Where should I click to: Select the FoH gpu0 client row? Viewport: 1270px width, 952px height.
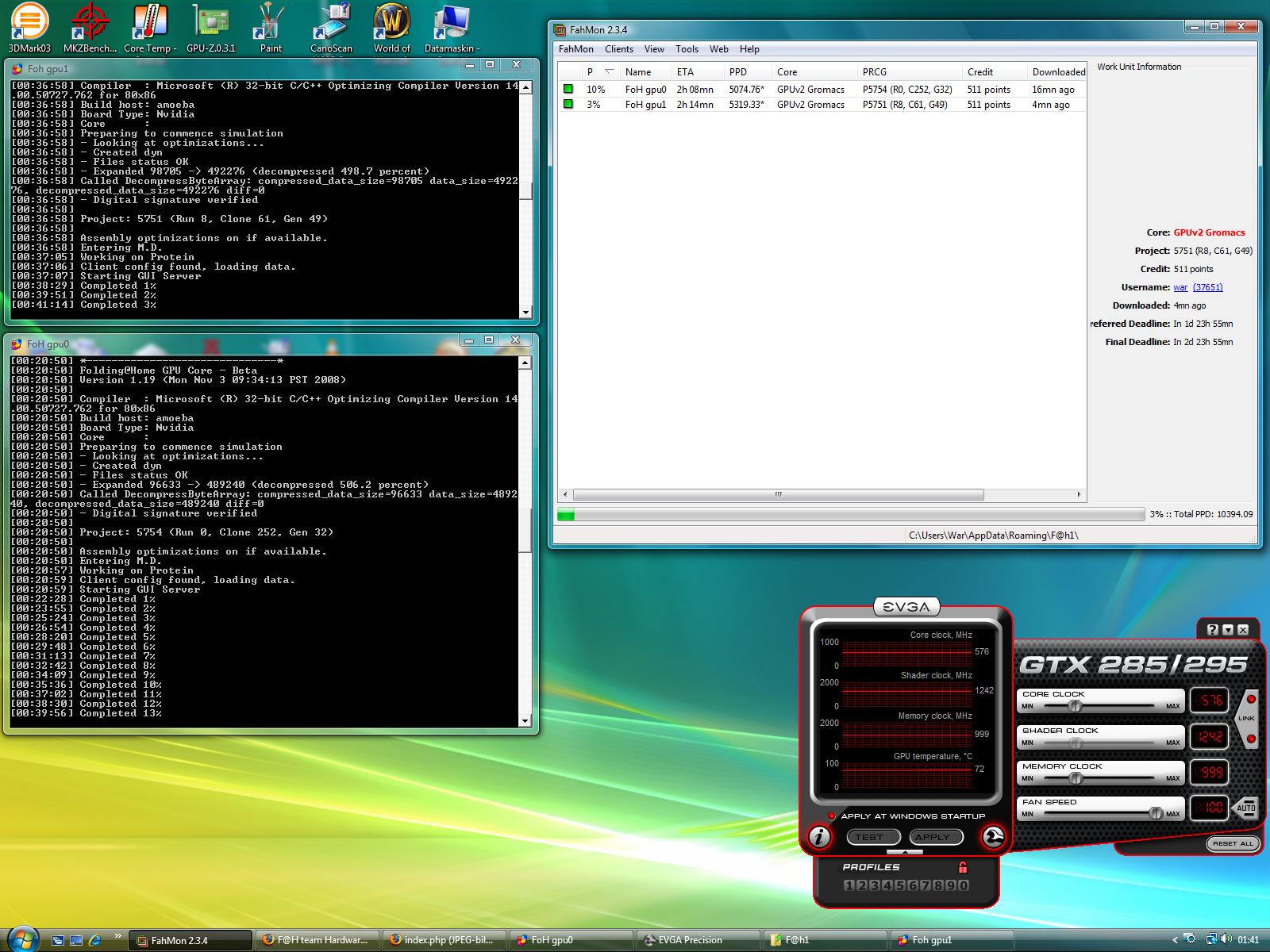pyautogui.click(x=822, y=90)
